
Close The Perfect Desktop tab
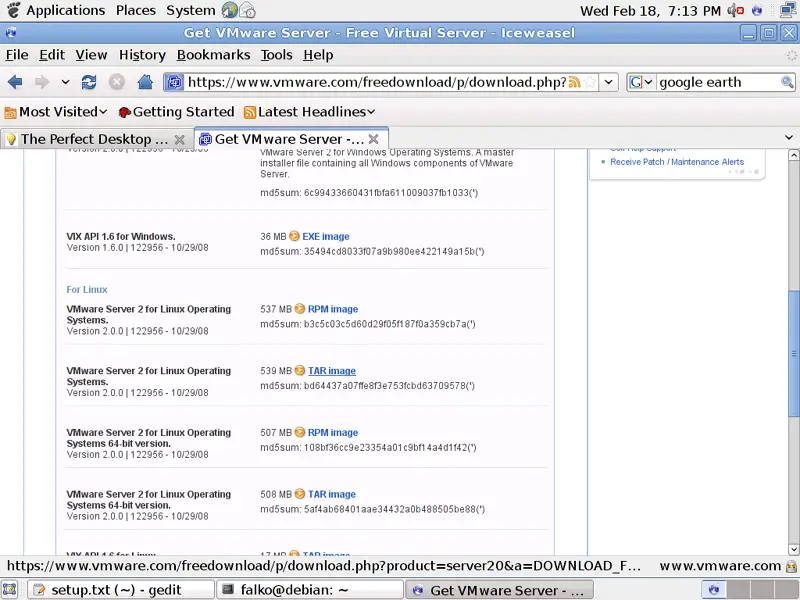[180, 139]
